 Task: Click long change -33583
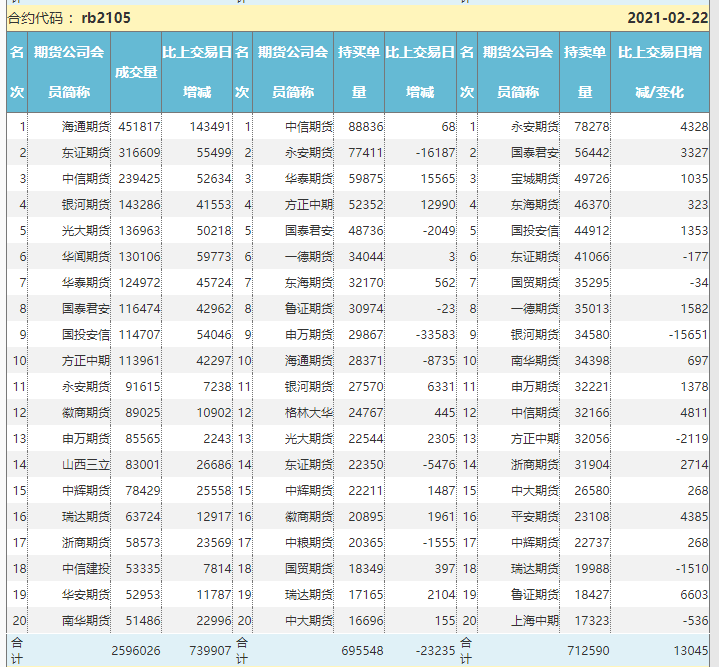[436, 335]
